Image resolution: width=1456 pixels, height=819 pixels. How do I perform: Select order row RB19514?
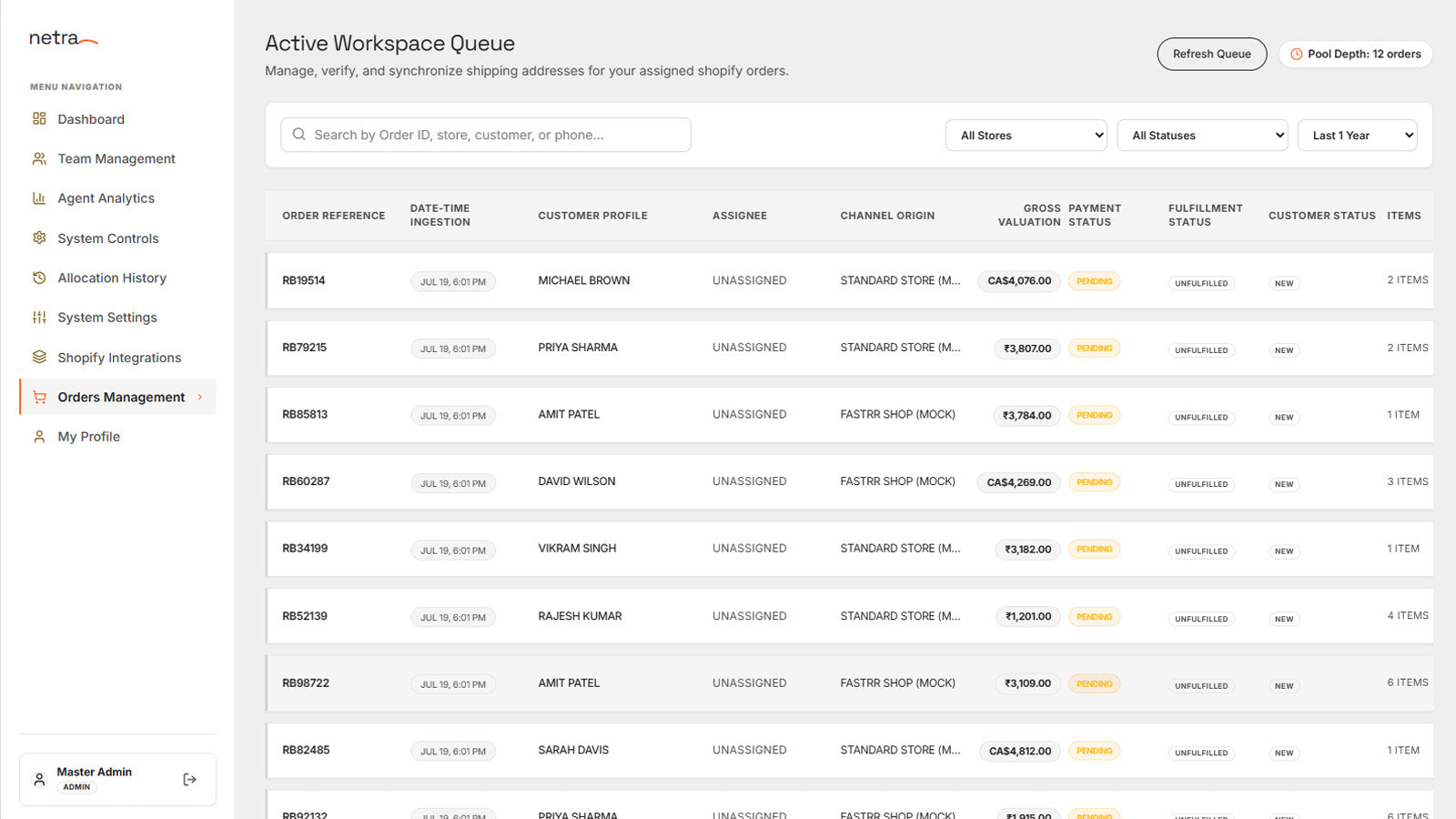[849, 280]
